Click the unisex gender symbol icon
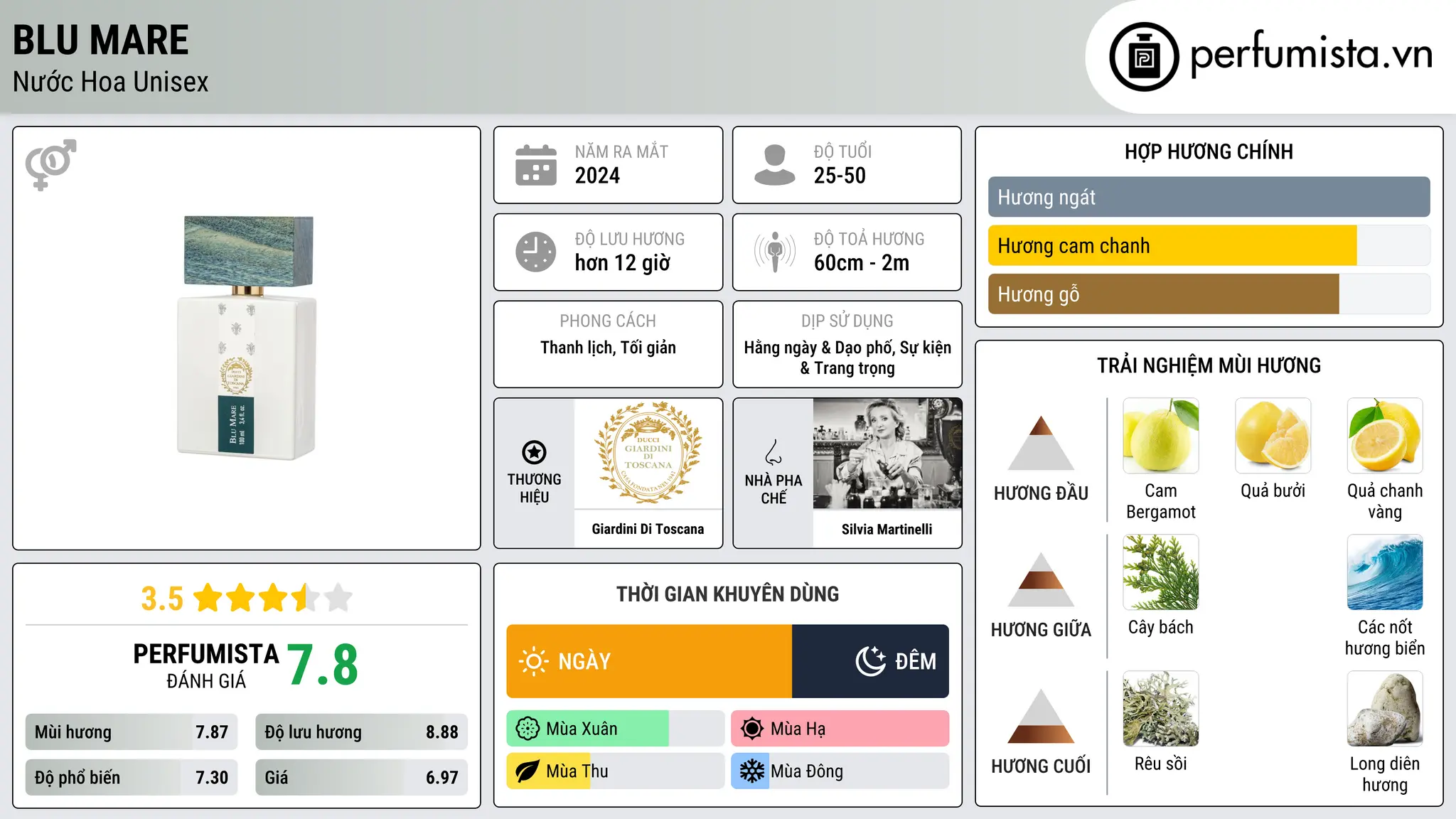The height and width of the screenshot is (819, 1456). [51, 164]
